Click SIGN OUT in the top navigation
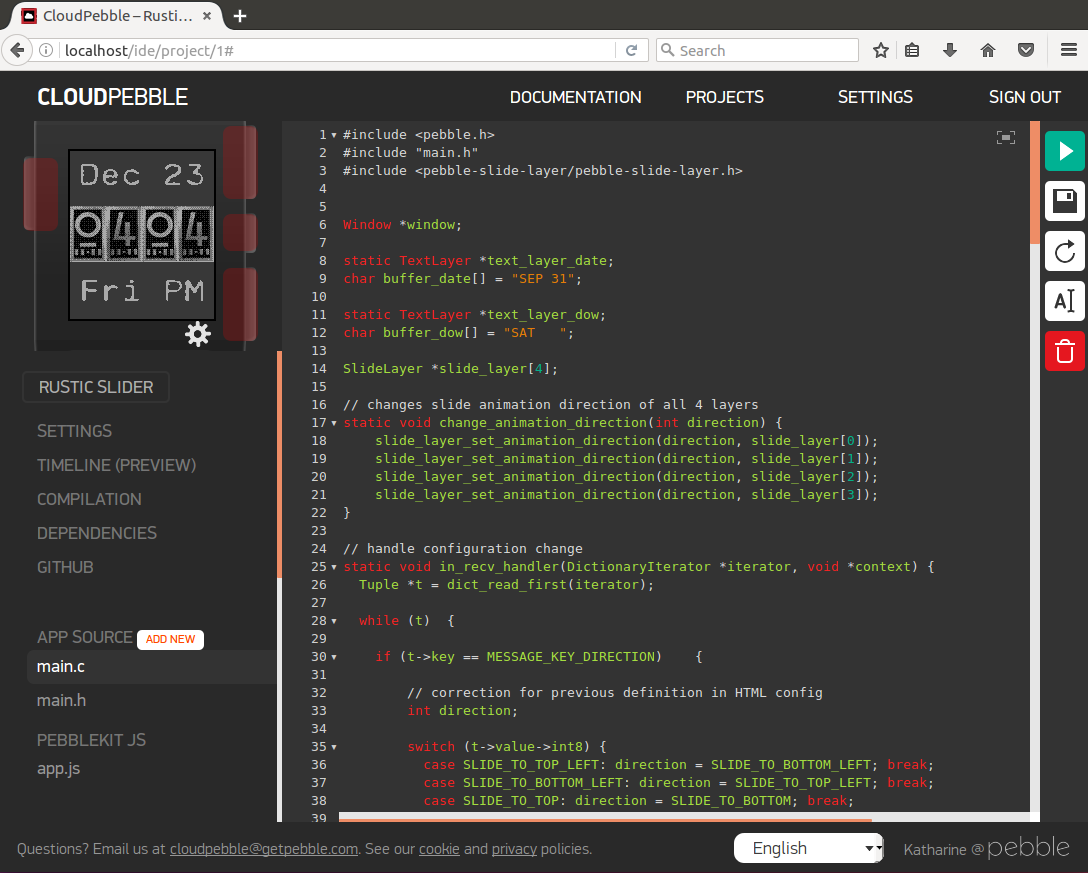This screenshot has width=1088, height=873. pos(1025,97)
